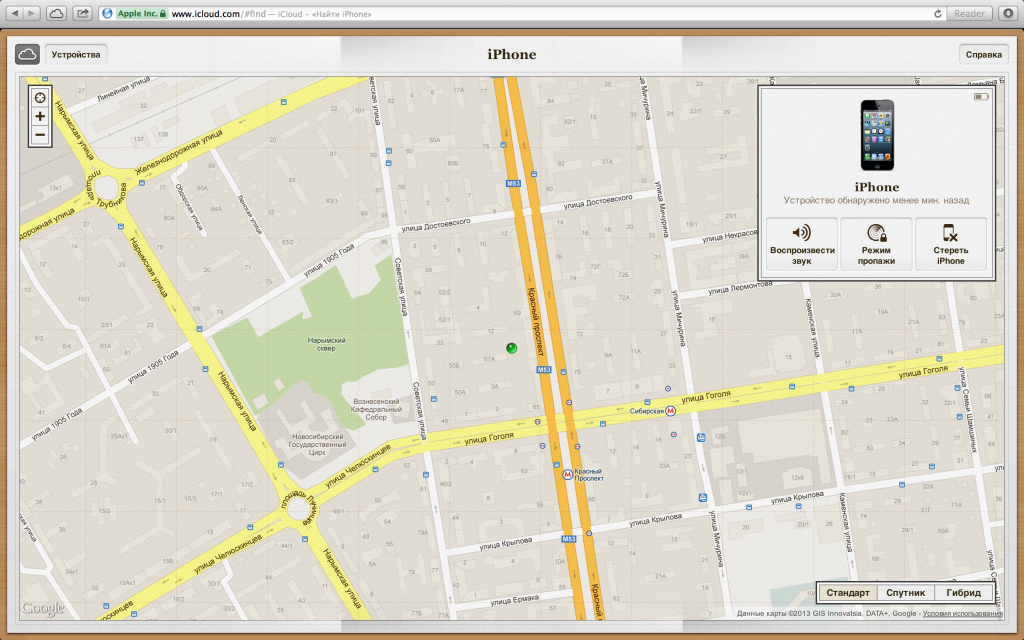Image resolution: width=1024 pixels, height=640 pixels.
Task: Click the iCloud cloud home icon
Action: (x=27, y=54)
